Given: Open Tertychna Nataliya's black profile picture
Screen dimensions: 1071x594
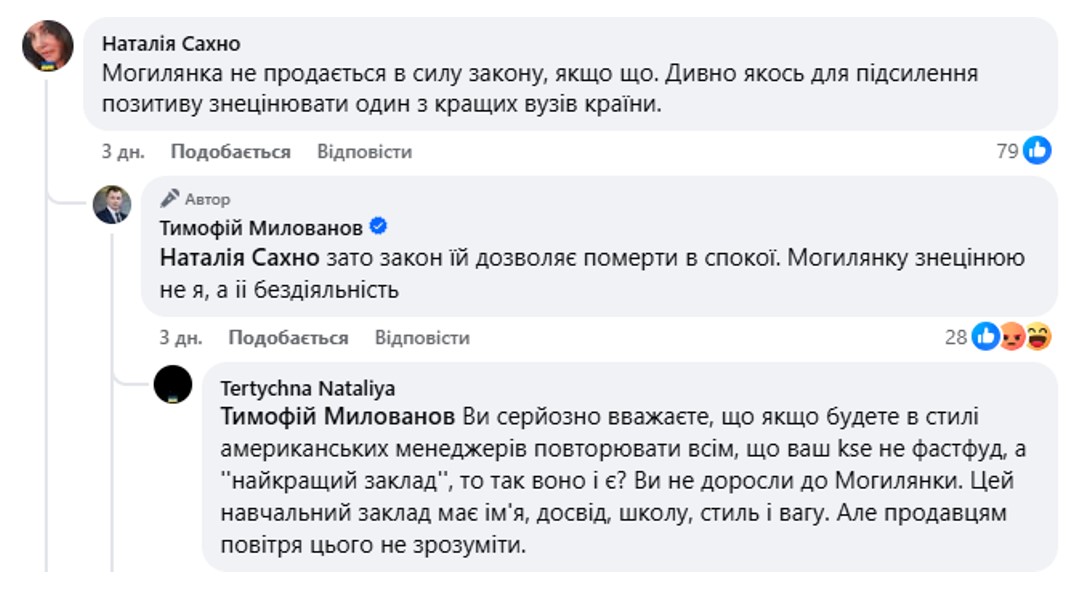Looking at the screenshot, I should pos(173,384).
